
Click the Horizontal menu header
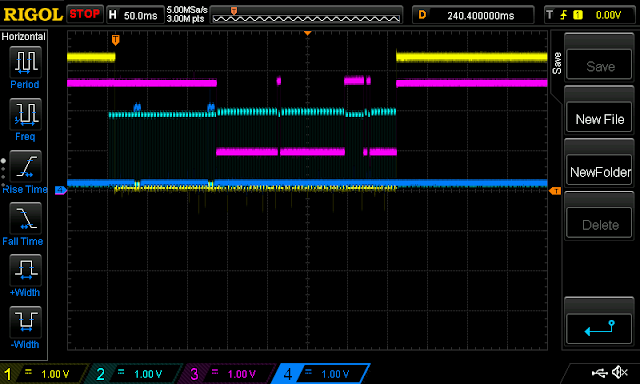(x=23, y=37)
